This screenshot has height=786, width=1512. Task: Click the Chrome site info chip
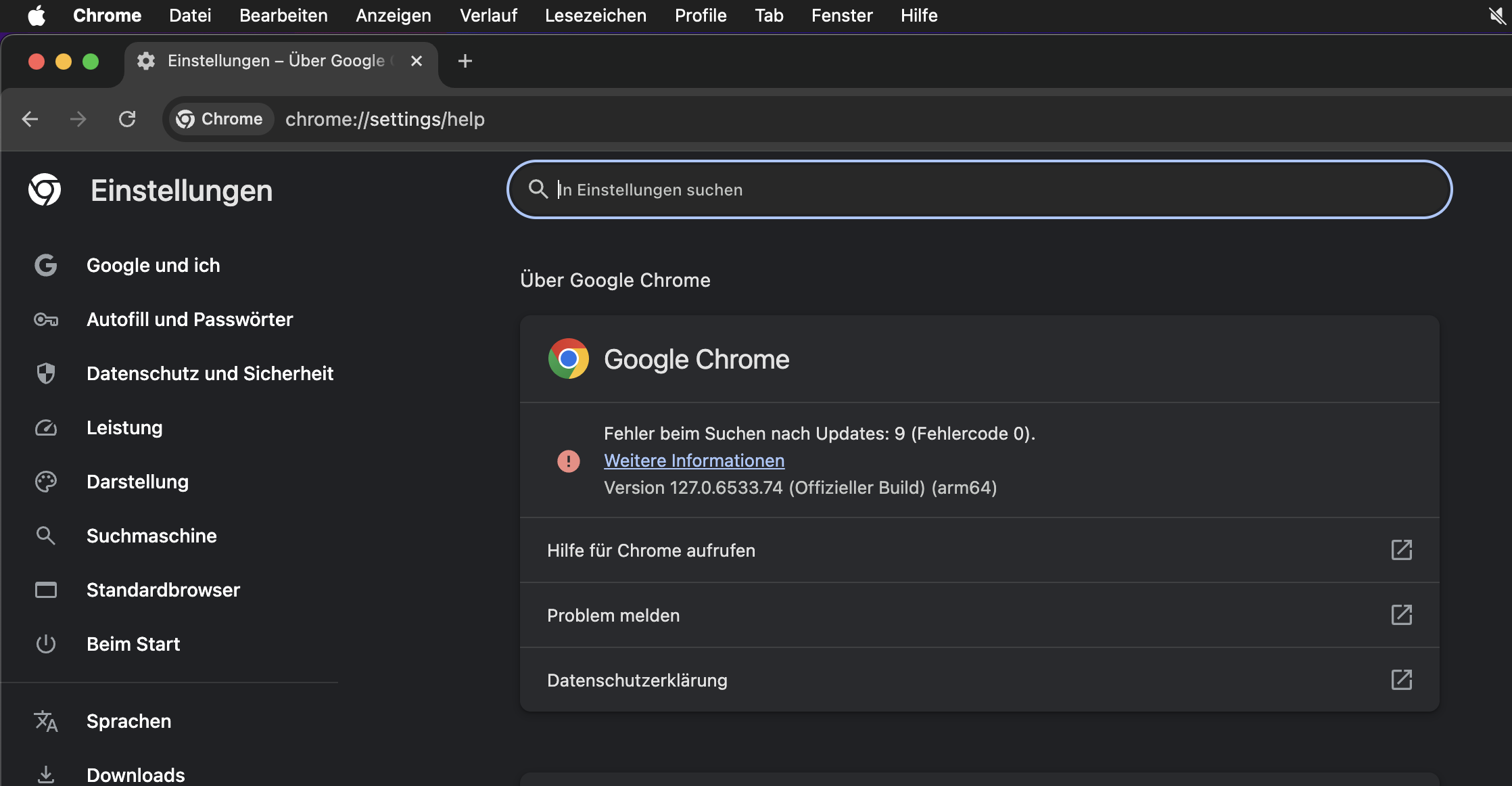(220, 119)
